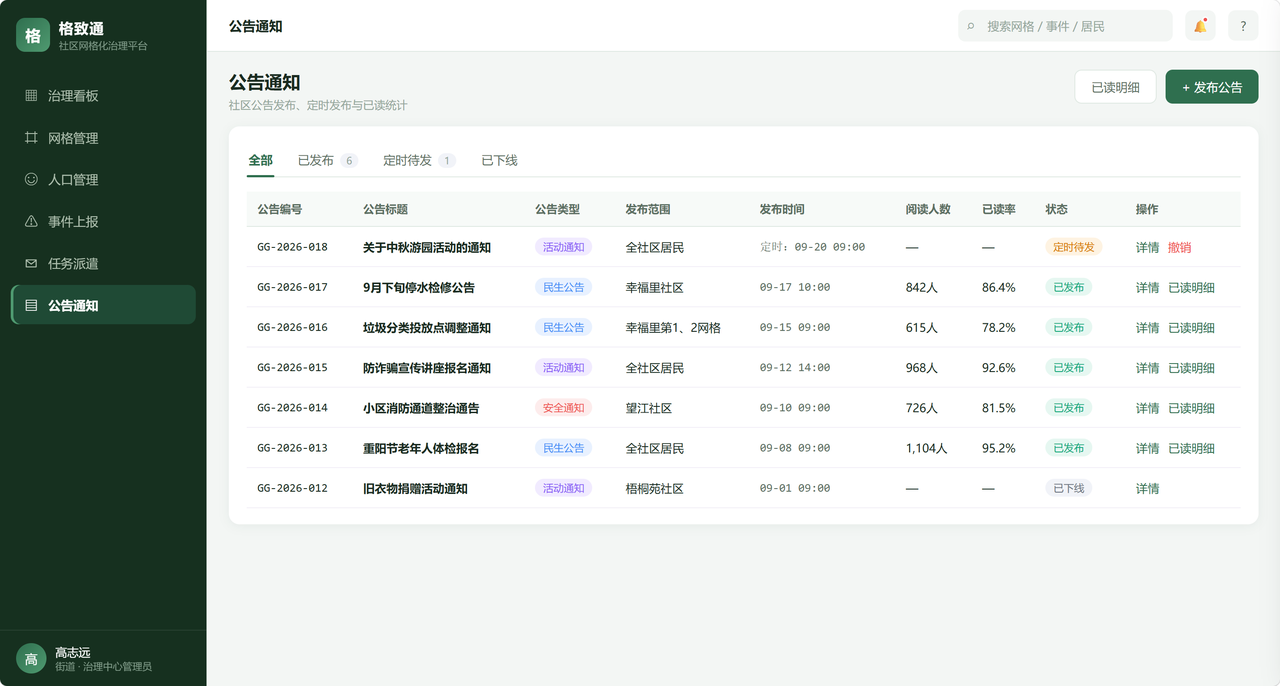The image size is (1280, 686).
Task: Click 民生公告 tag in GG-2026-017 row
Action: click(564, 287)
